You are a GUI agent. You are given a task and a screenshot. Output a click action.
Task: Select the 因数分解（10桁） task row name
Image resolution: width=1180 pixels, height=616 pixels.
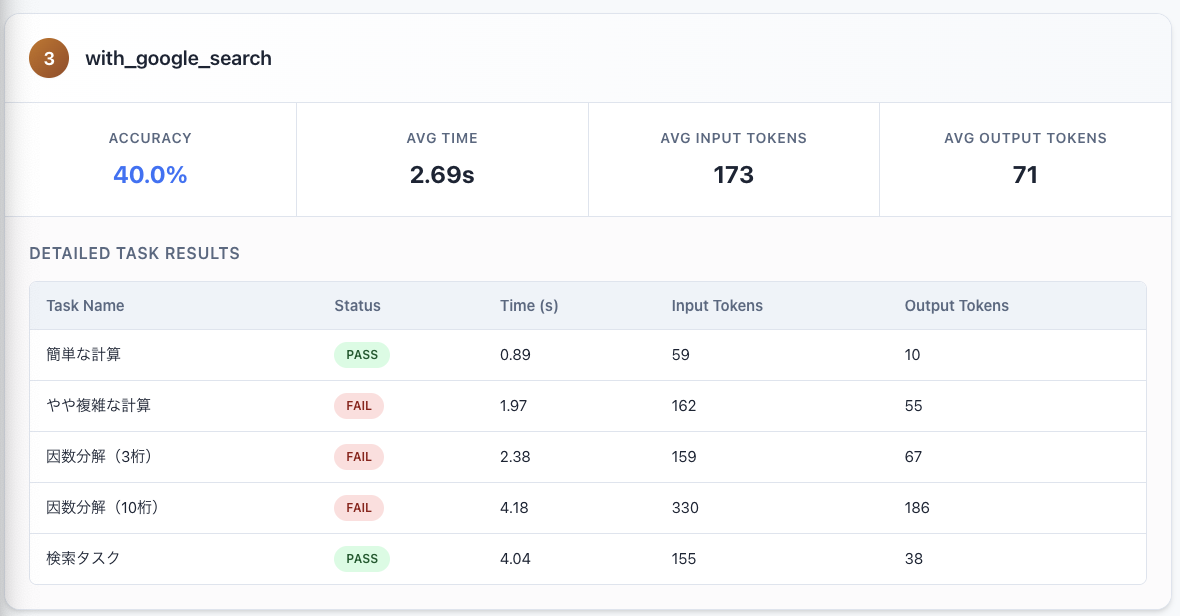click(103, 508)
